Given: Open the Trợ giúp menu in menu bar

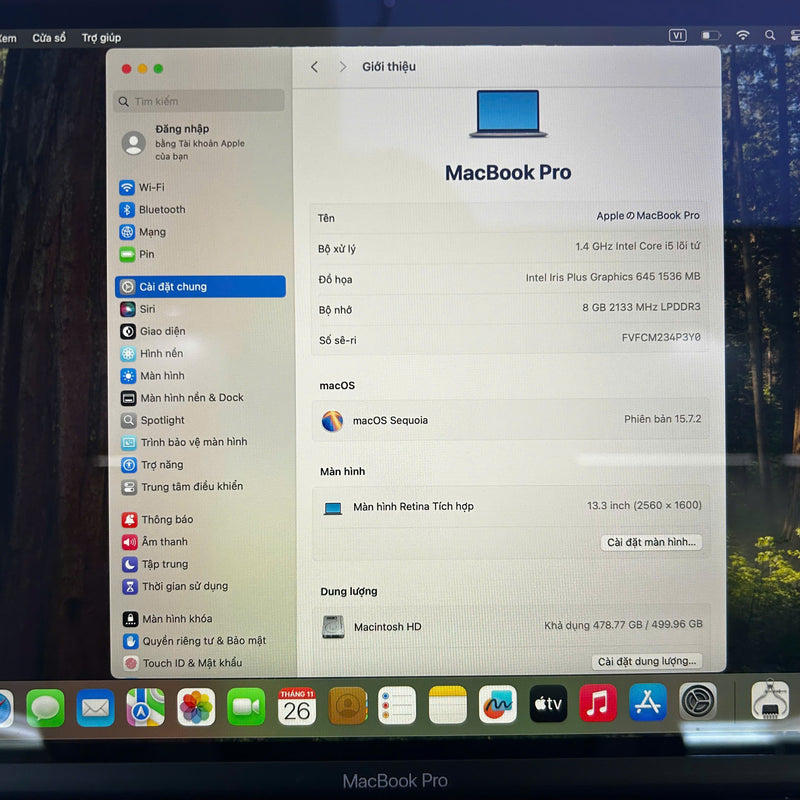Looking at the screenshot, I should point(100,37).
